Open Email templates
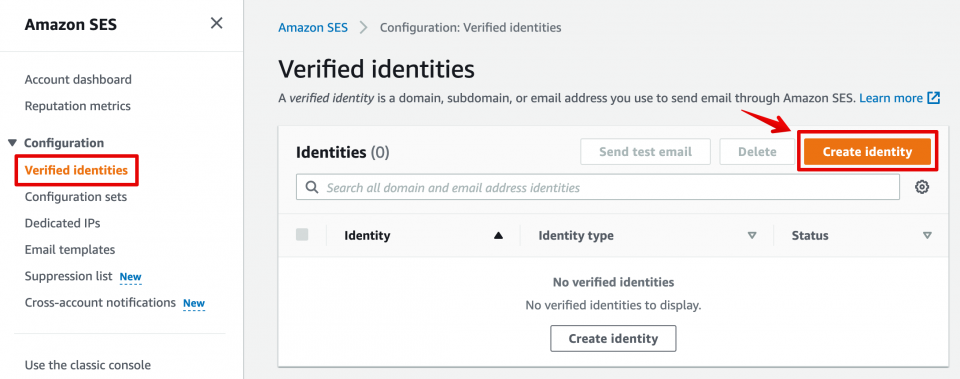 [x=70, y=250]
